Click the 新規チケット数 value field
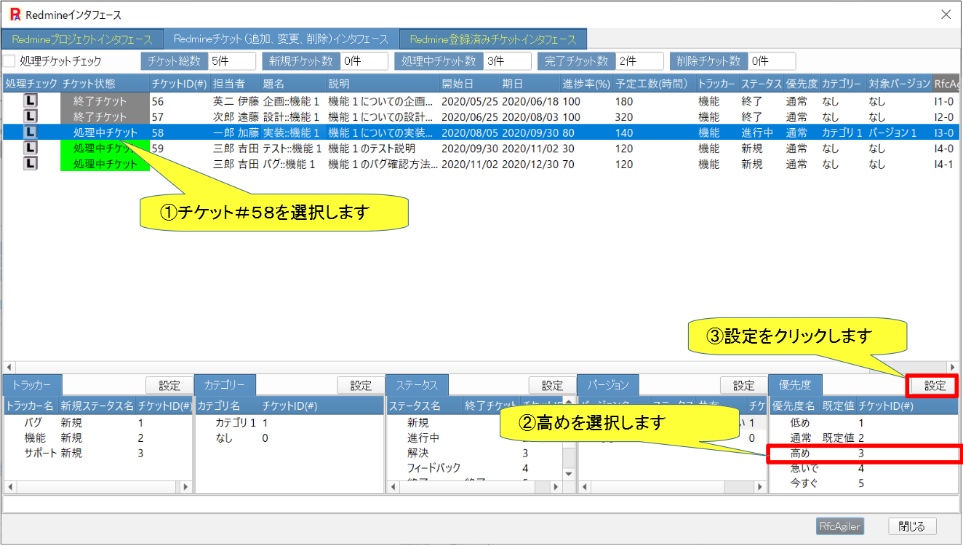 [x=364, y=61]
